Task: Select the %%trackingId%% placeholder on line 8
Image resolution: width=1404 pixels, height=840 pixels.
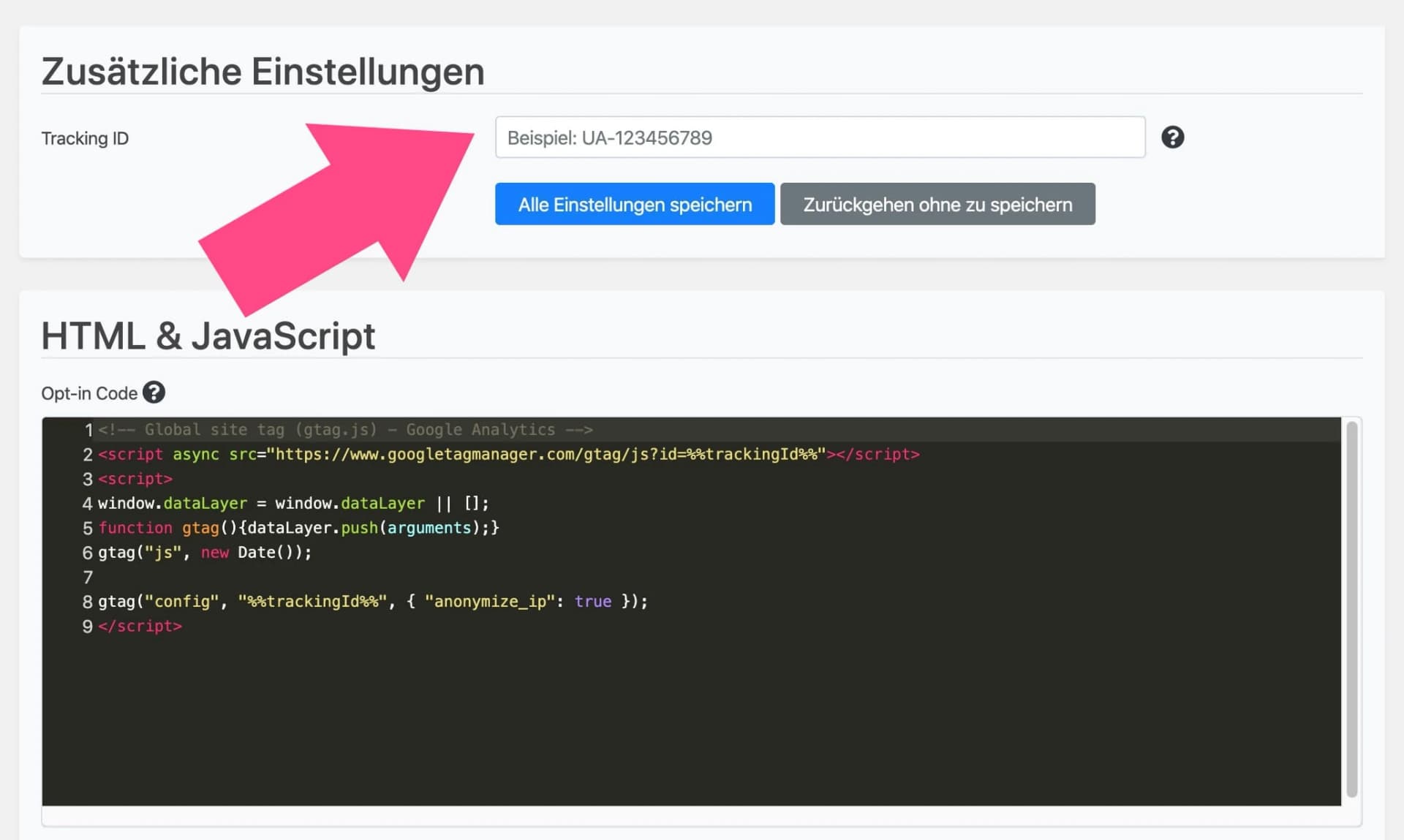Action: [313, 601]
